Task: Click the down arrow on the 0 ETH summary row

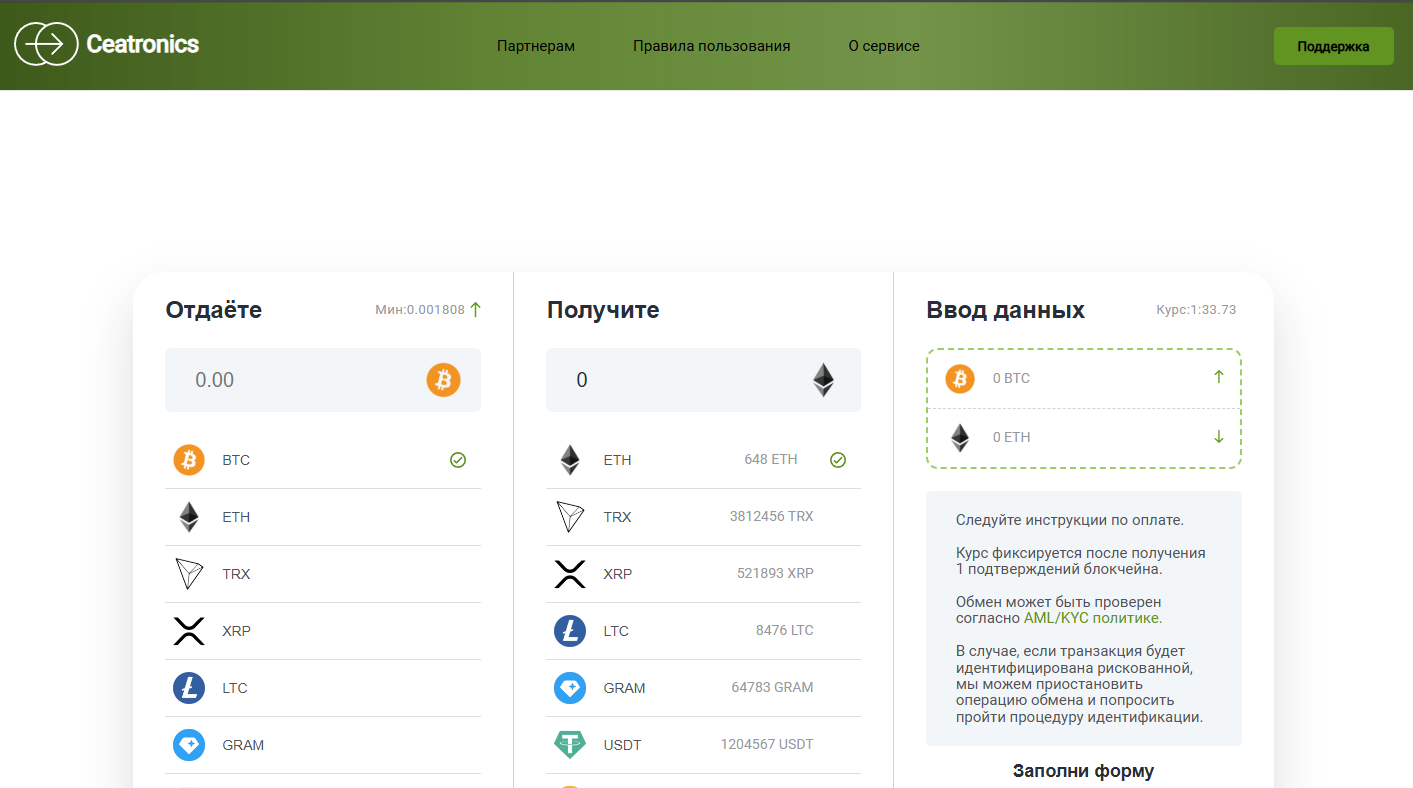Action: 1219,436
